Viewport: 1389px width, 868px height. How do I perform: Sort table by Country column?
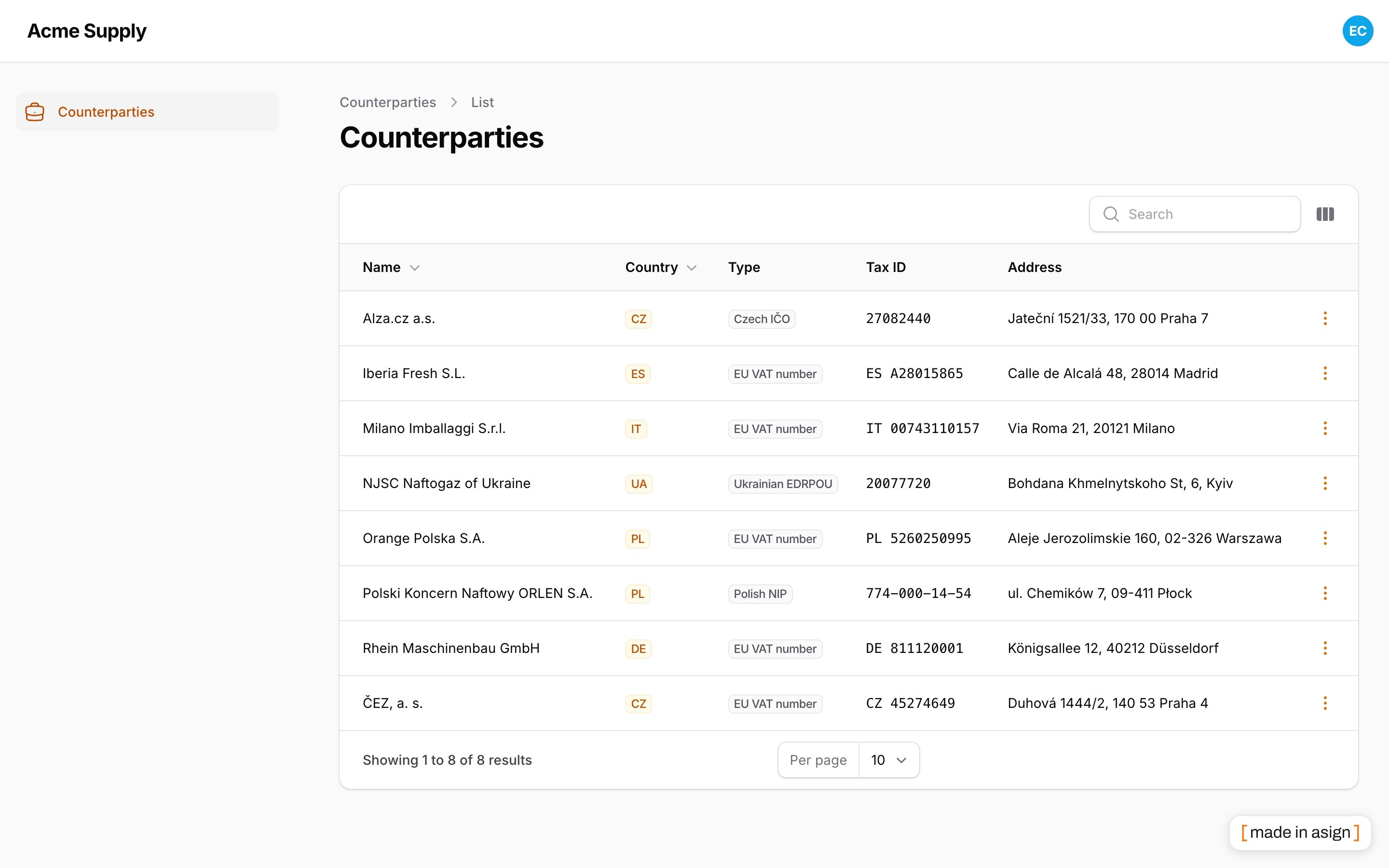pos(661,268)
